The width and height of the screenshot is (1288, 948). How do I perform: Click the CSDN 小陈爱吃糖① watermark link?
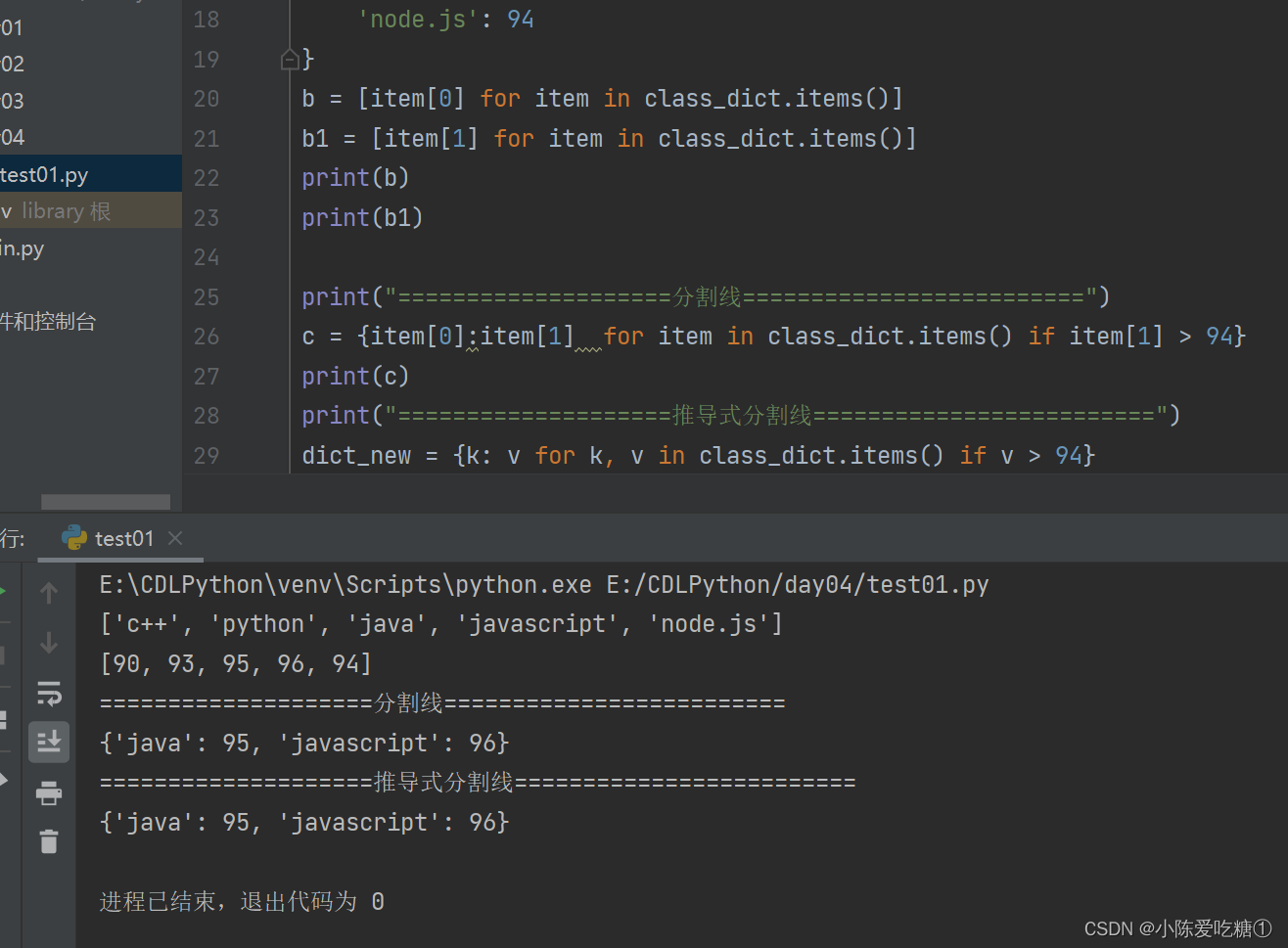point(1179,927)
